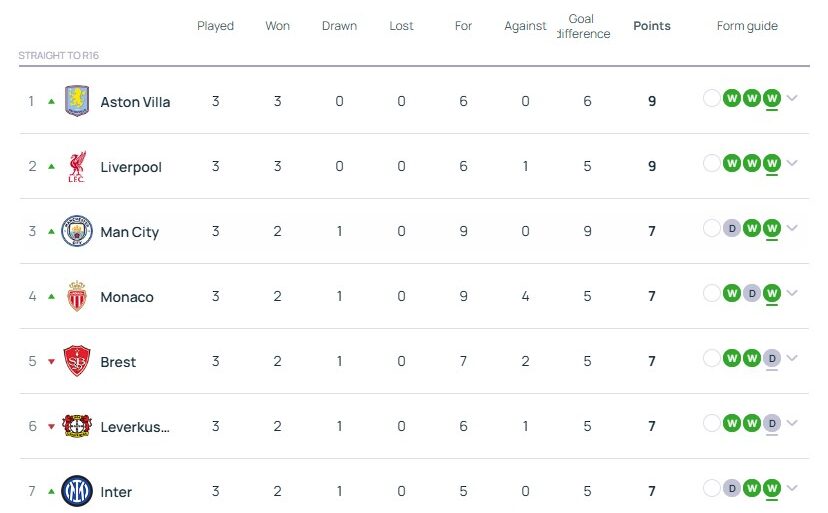828x513 pixels.
Task: Expand Inter's row with the chevron
Action: click(x=793, y=488)
